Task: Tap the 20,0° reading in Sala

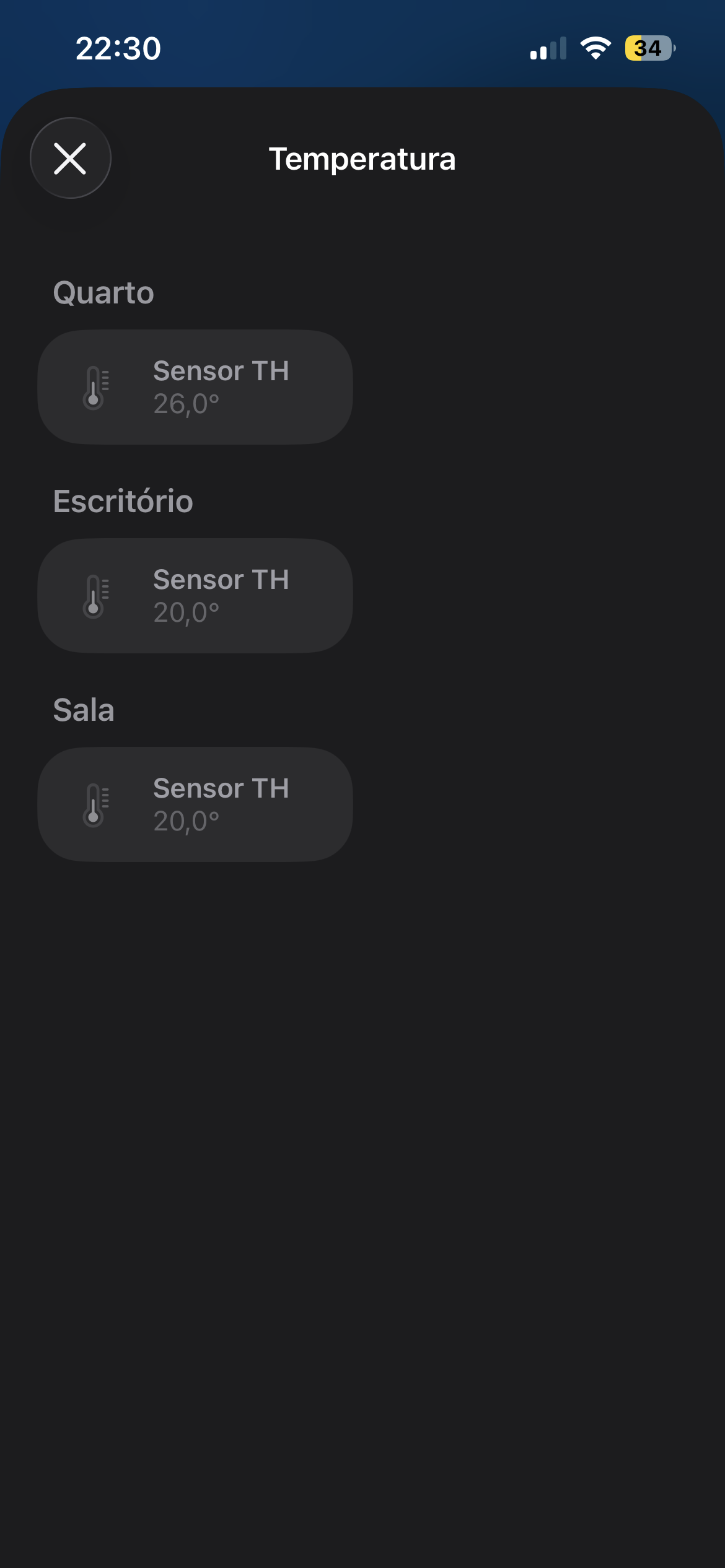Action: pos(187,822)
